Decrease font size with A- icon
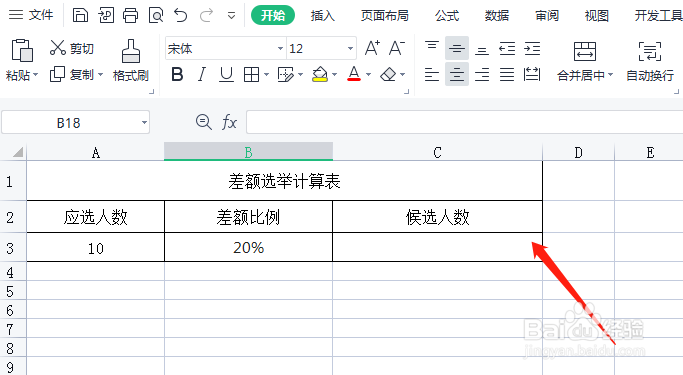 point(397,48)
